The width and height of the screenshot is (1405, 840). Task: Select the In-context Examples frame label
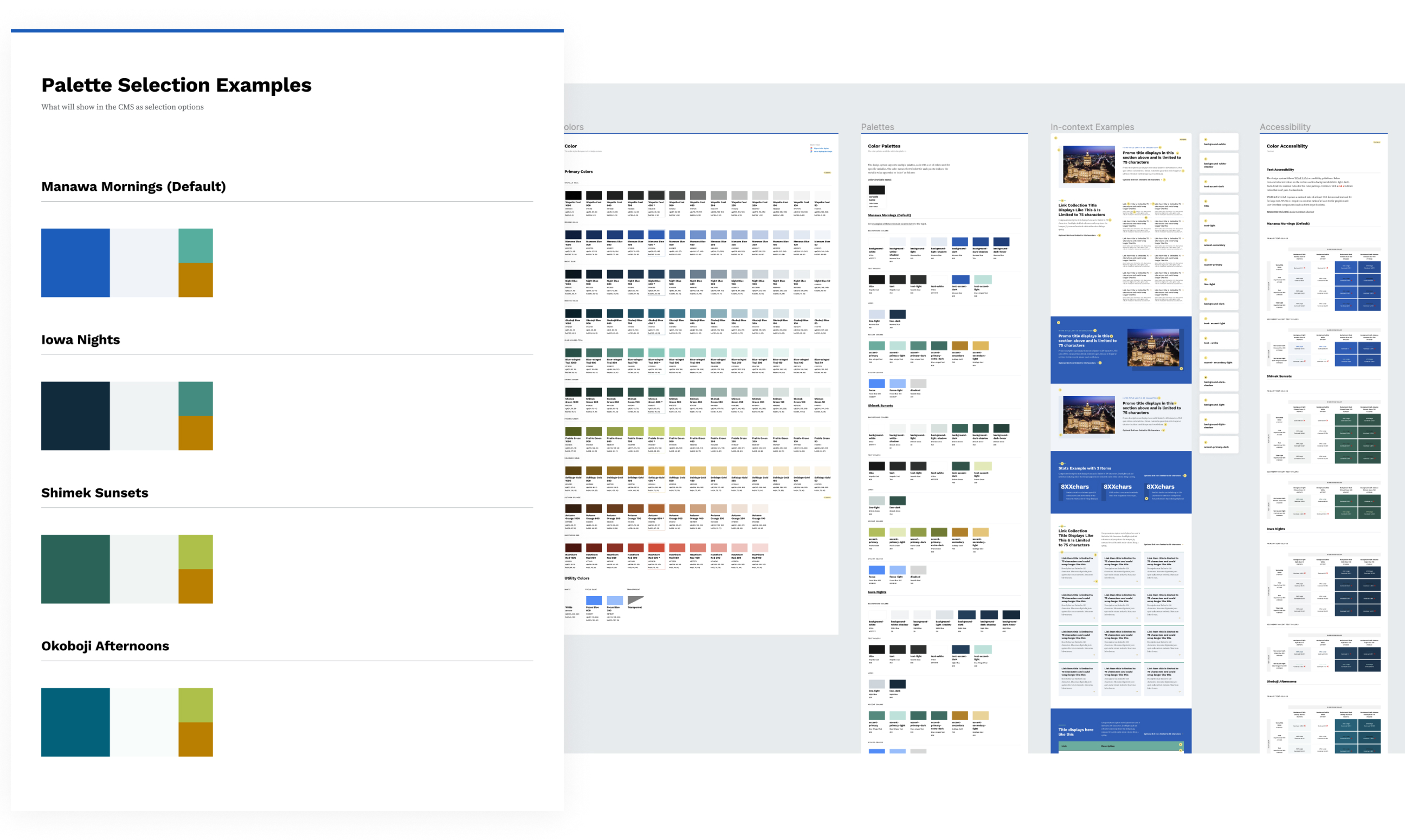[x=1092, y=127]
